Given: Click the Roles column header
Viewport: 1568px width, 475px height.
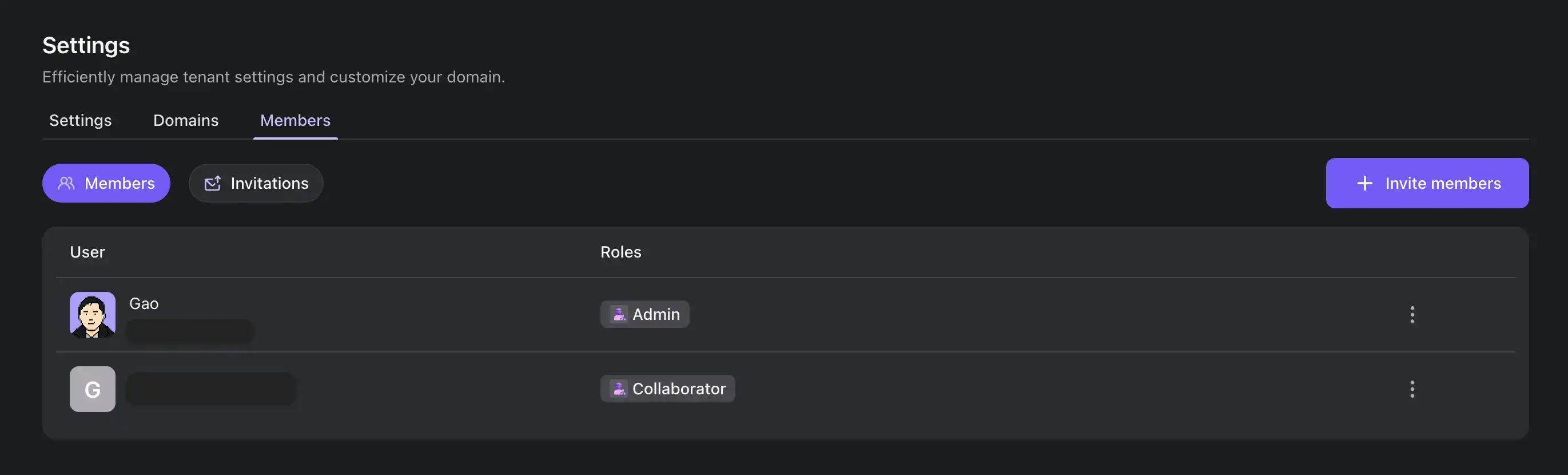Looking at the screenshot, I should (620, 252).
